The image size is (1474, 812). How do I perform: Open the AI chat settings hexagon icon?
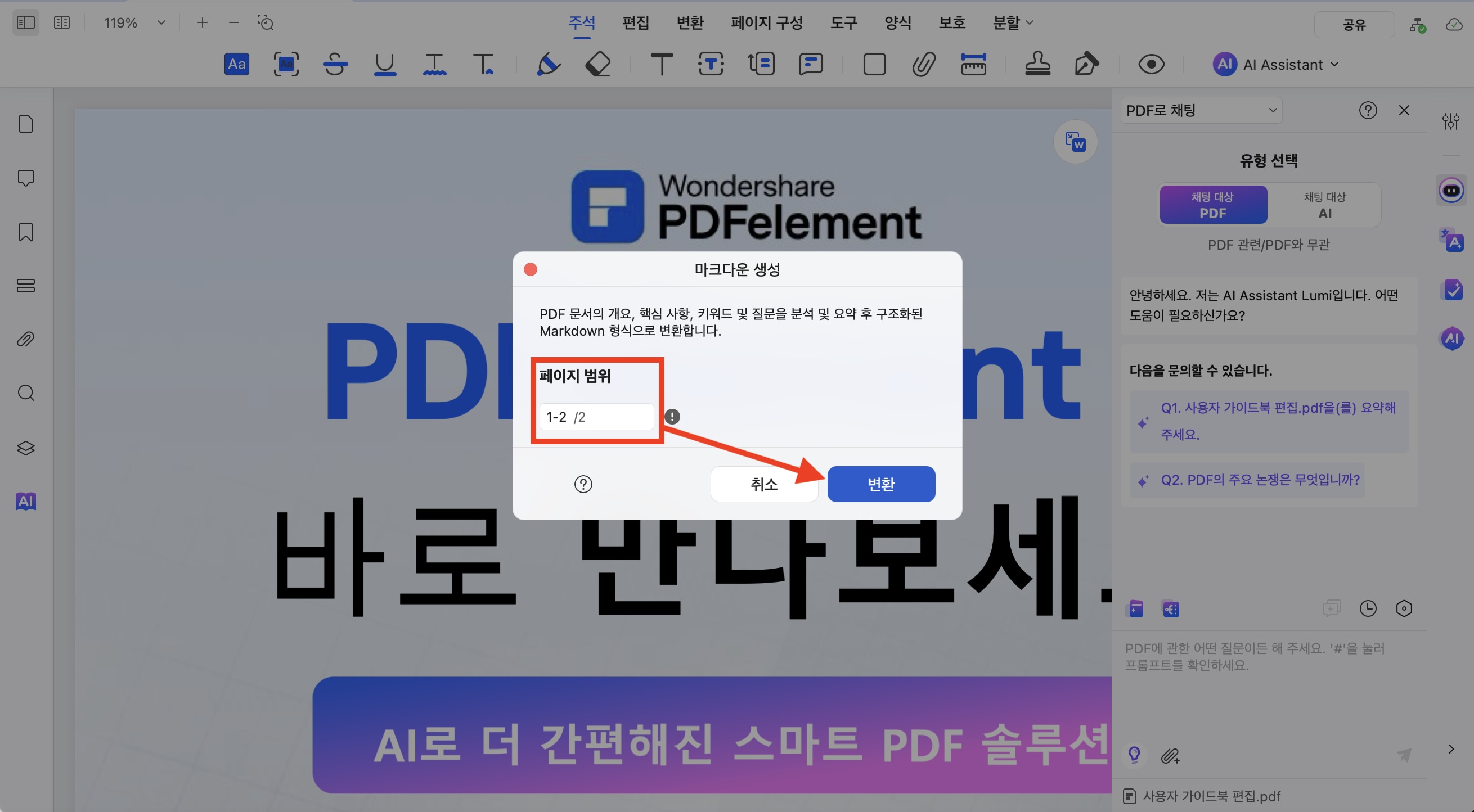1404,608
